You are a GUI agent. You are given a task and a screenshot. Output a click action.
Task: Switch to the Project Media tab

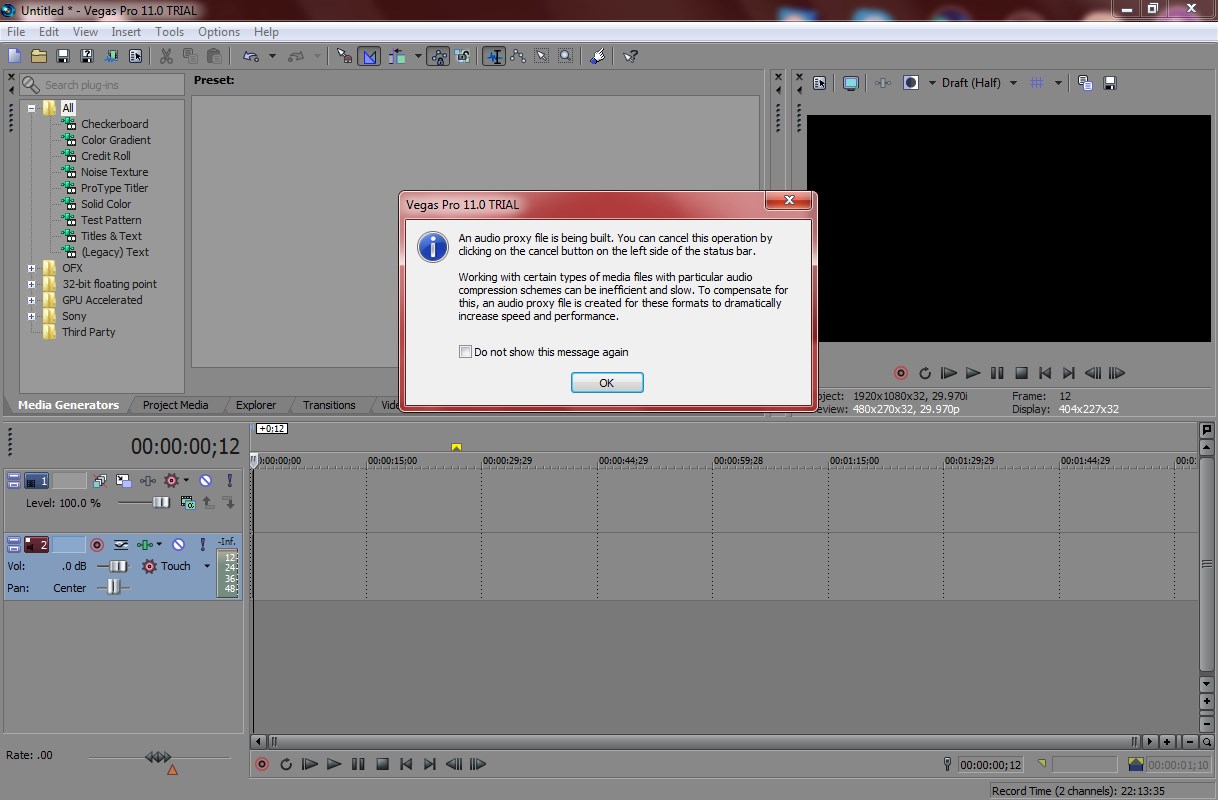[x=175, y=405]
